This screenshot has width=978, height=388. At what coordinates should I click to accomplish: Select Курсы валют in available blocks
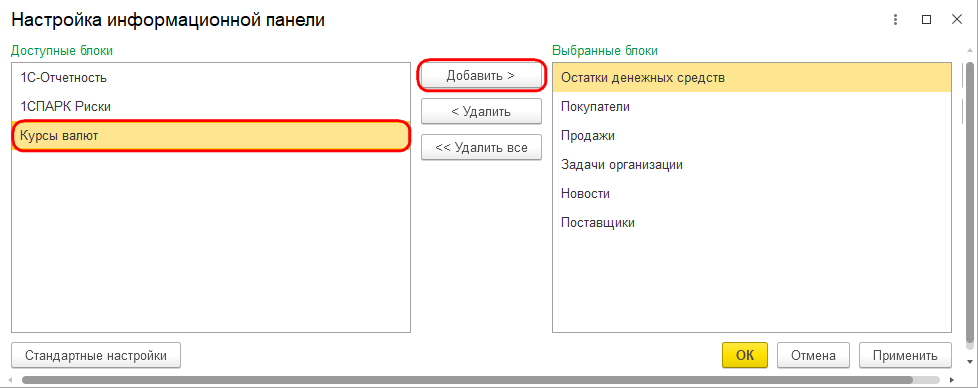211,136
